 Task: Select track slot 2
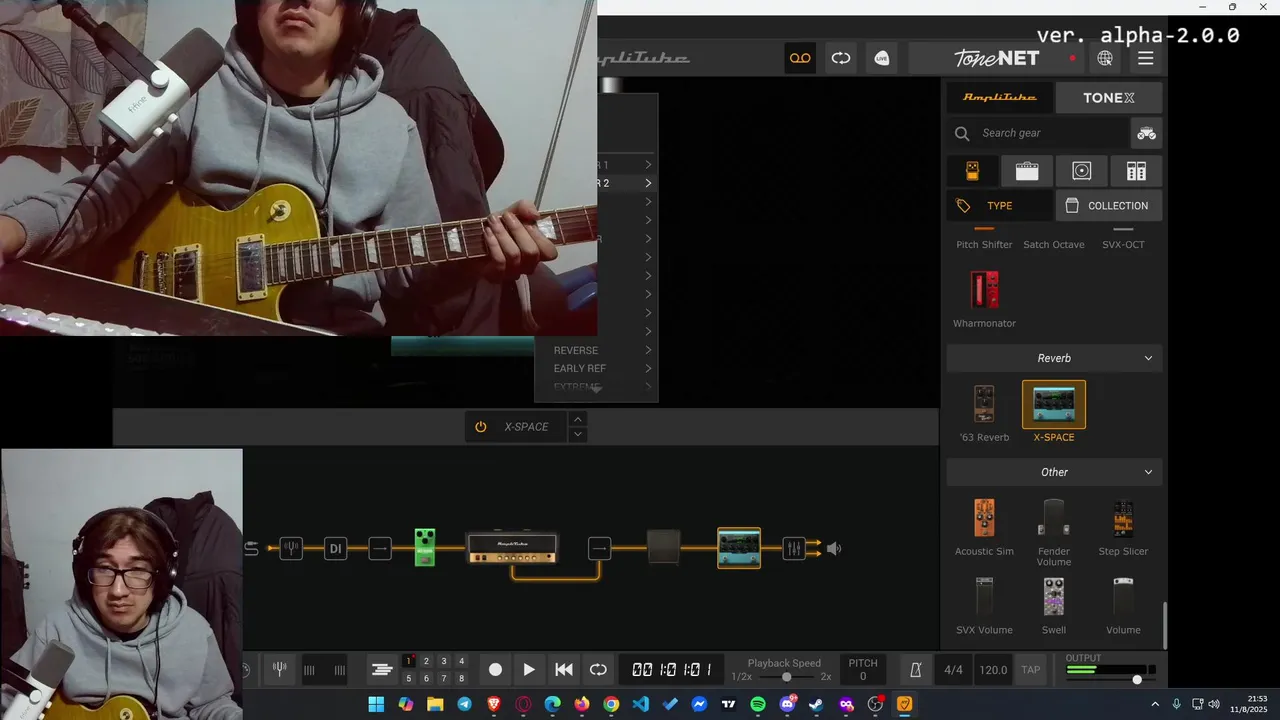426,661
